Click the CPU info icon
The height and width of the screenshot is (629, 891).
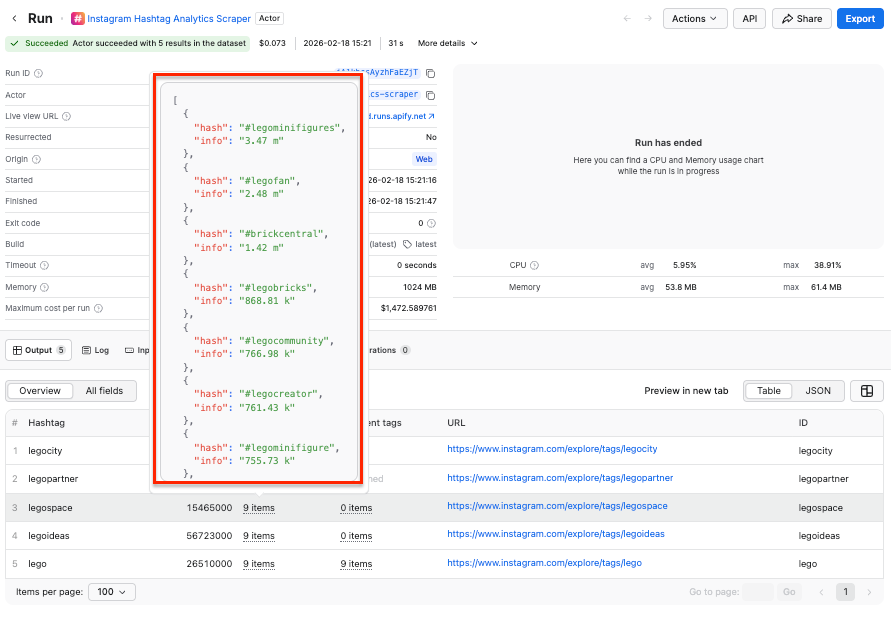coord(534,265)
